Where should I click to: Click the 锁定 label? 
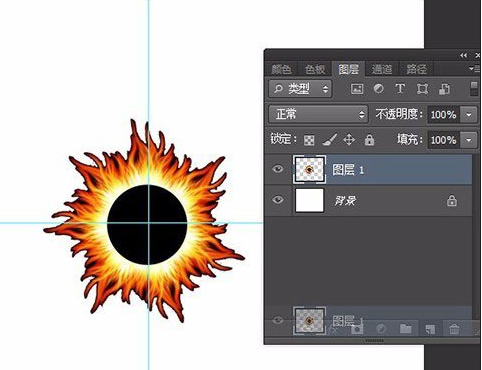[x=283, y=139]
